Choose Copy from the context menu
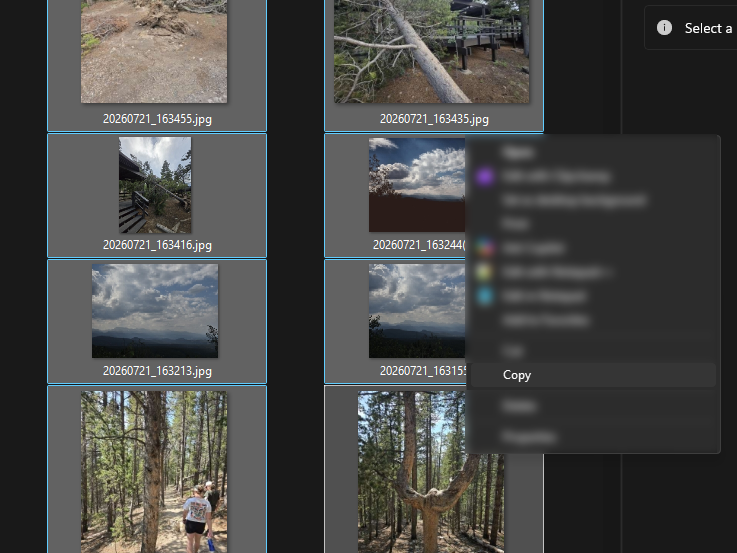Viewport: 737px width, 553px height. tap(593, 375)
